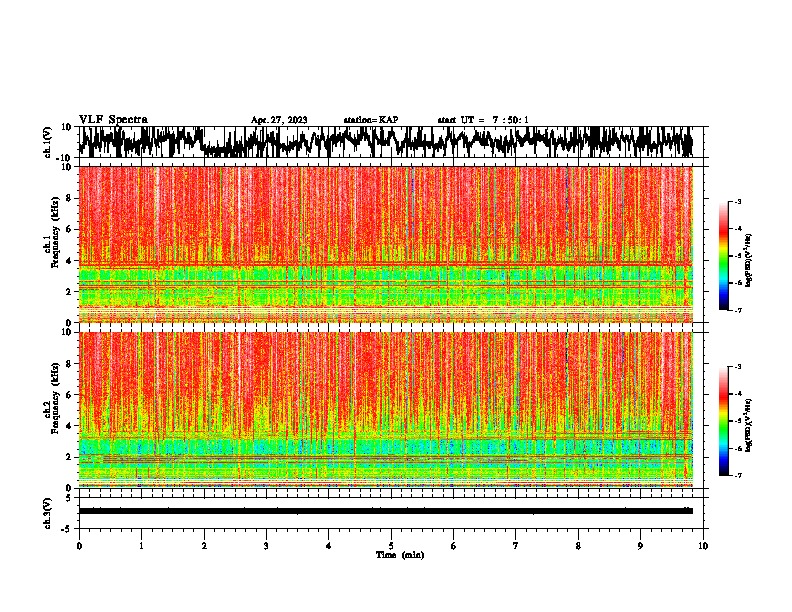Click the 'start UT = 7:50:1' text
Viewport: 792px width, 612px height.
483,120
